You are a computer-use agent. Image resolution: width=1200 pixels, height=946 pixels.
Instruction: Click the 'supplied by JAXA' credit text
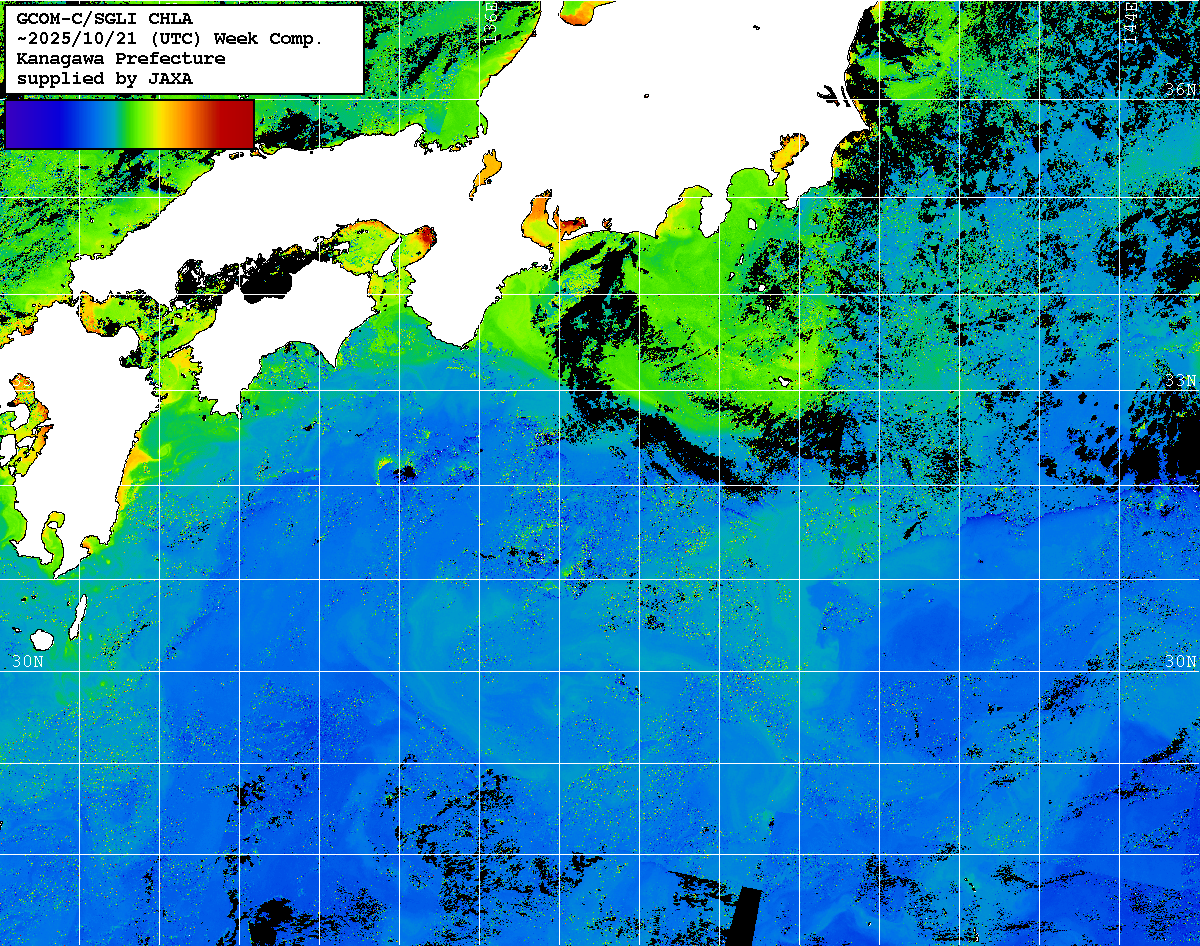[104, 78]
